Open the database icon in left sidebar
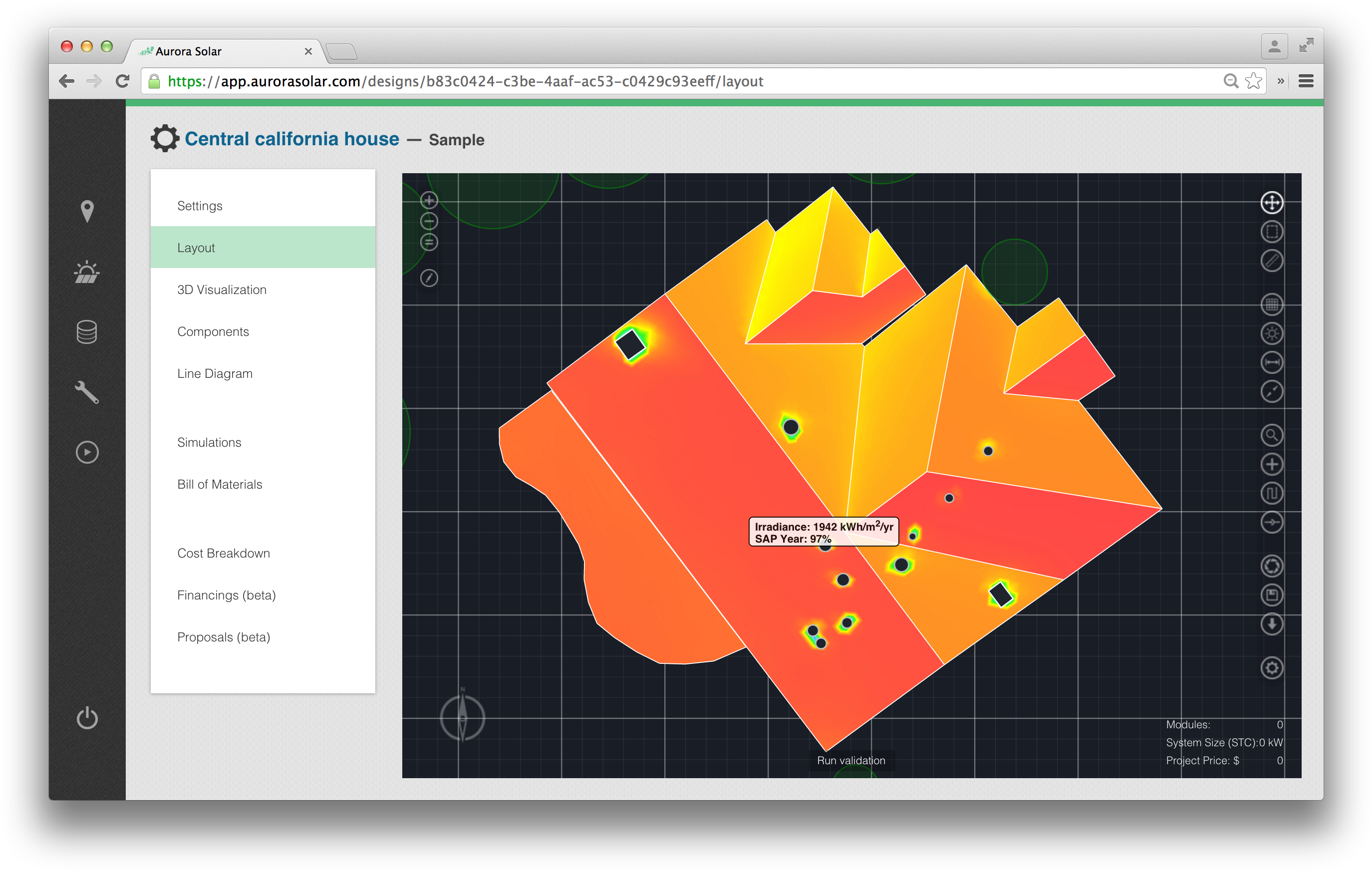The width and height of the screenshot is (1372, 871). pyautogui.click(x=87, y=332)
